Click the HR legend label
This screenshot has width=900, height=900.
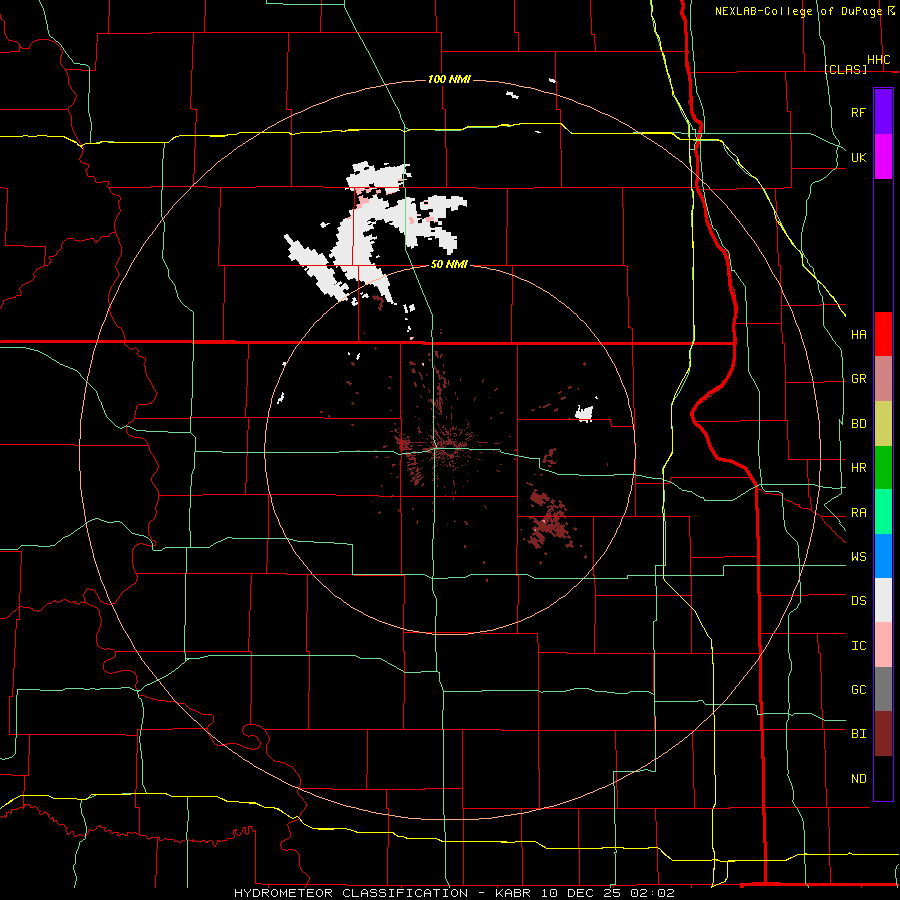[858, 468]
